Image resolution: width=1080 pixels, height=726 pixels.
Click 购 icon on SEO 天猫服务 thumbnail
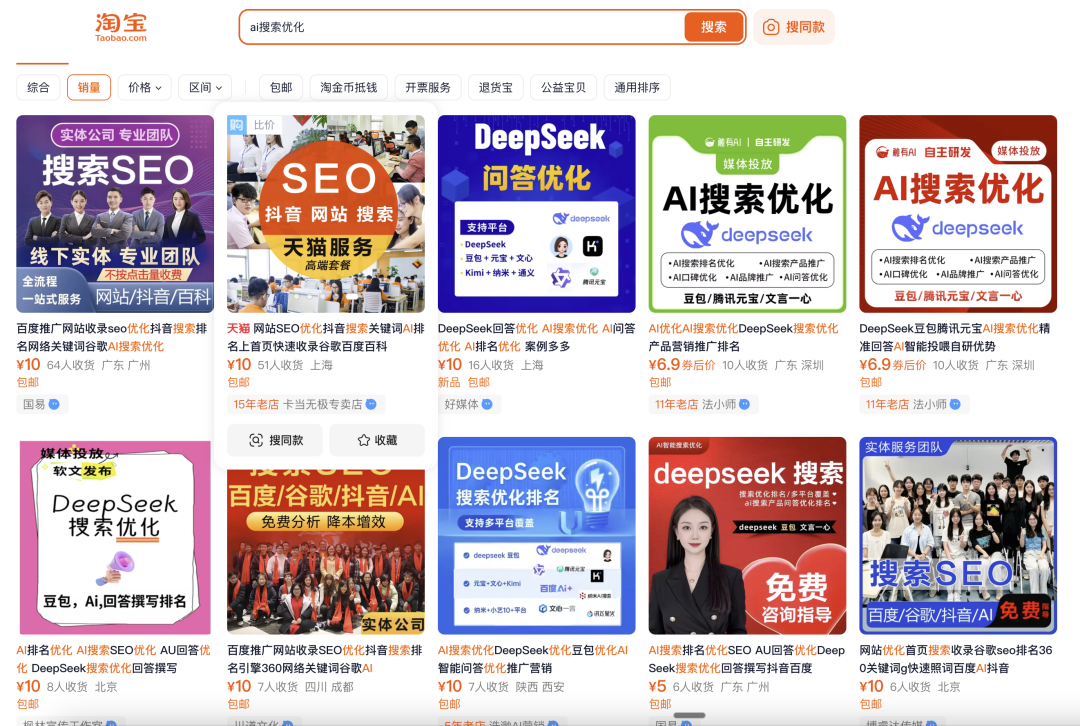click(237, 125)
